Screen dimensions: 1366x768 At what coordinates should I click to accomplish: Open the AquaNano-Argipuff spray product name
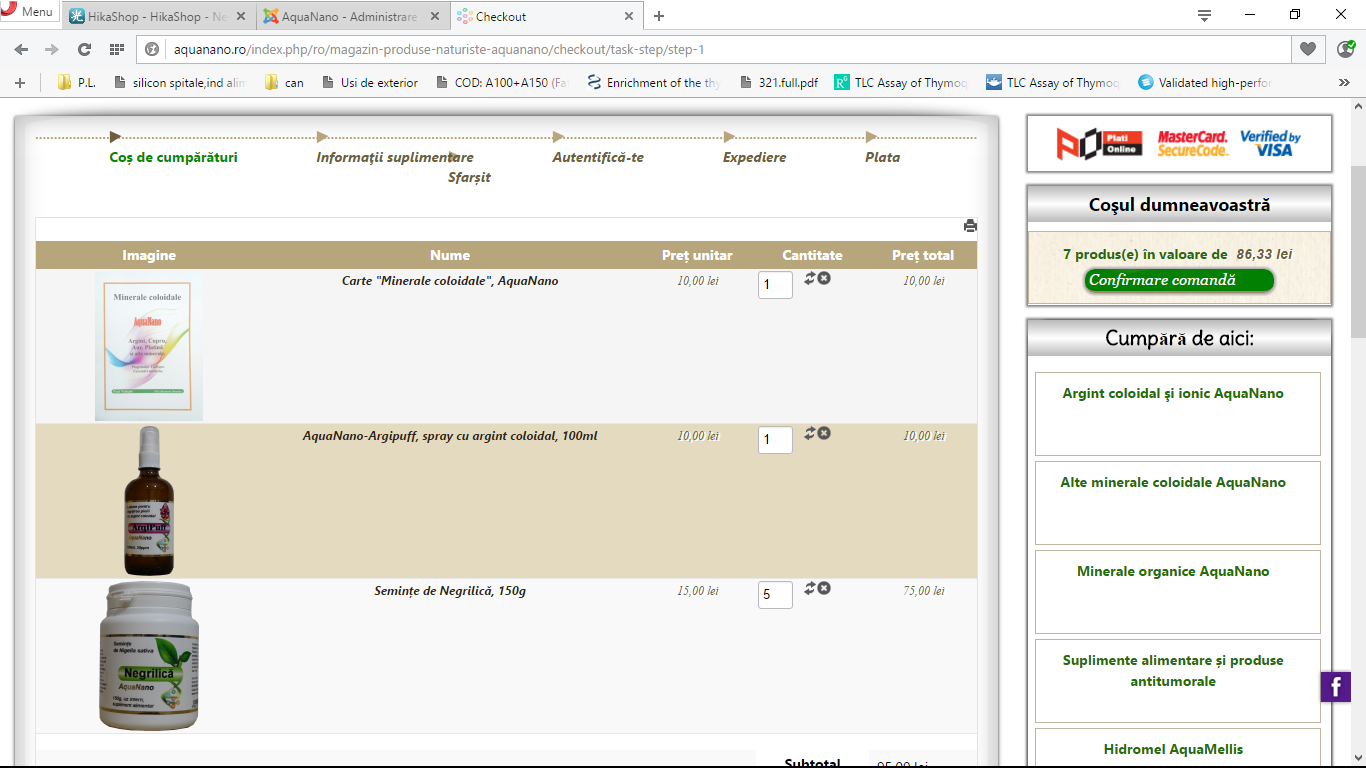(x=450, y=436)
